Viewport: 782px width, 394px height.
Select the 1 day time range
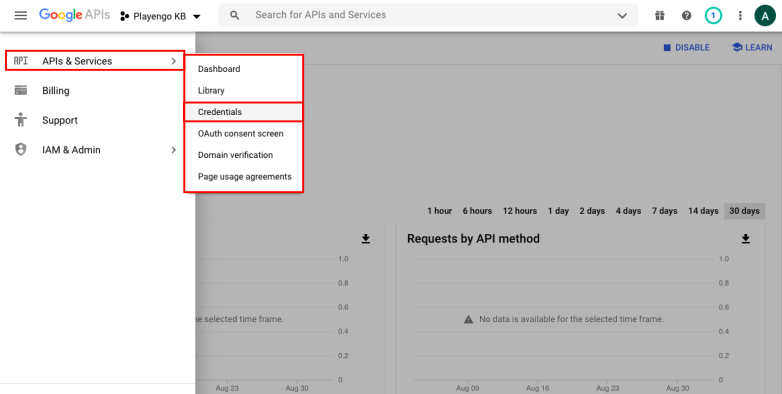pyautogui.click(x=558, y=211)
